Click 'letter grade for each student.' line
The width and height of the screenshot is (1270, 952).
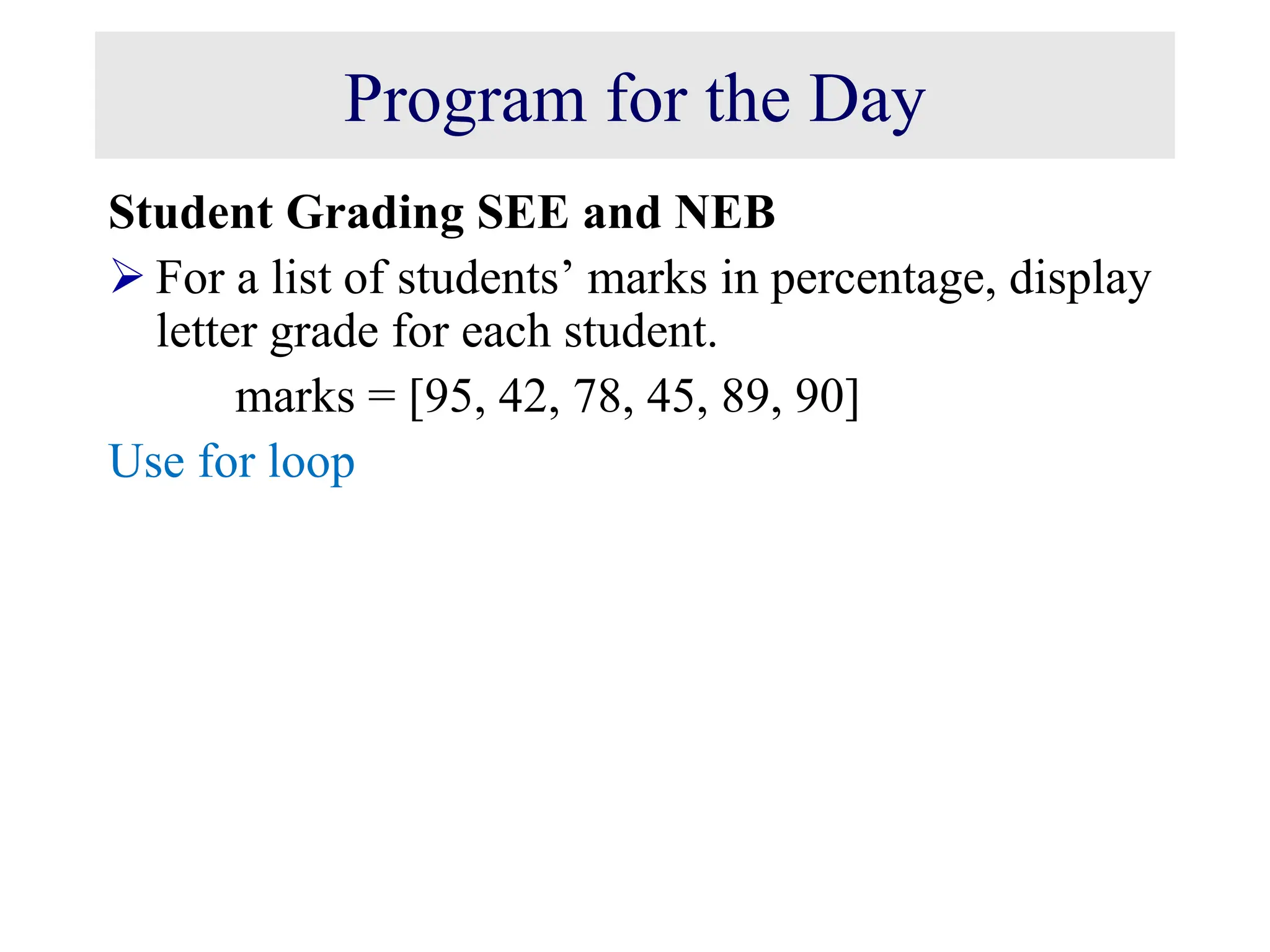click(x=436, y=331)
